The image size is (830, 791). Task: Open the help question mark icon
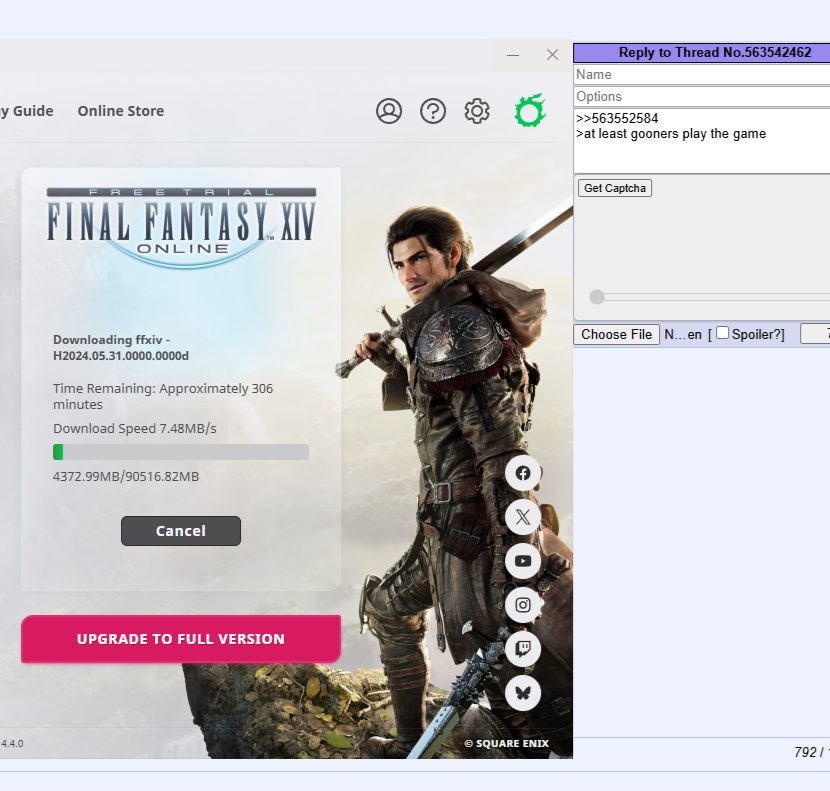432,111
